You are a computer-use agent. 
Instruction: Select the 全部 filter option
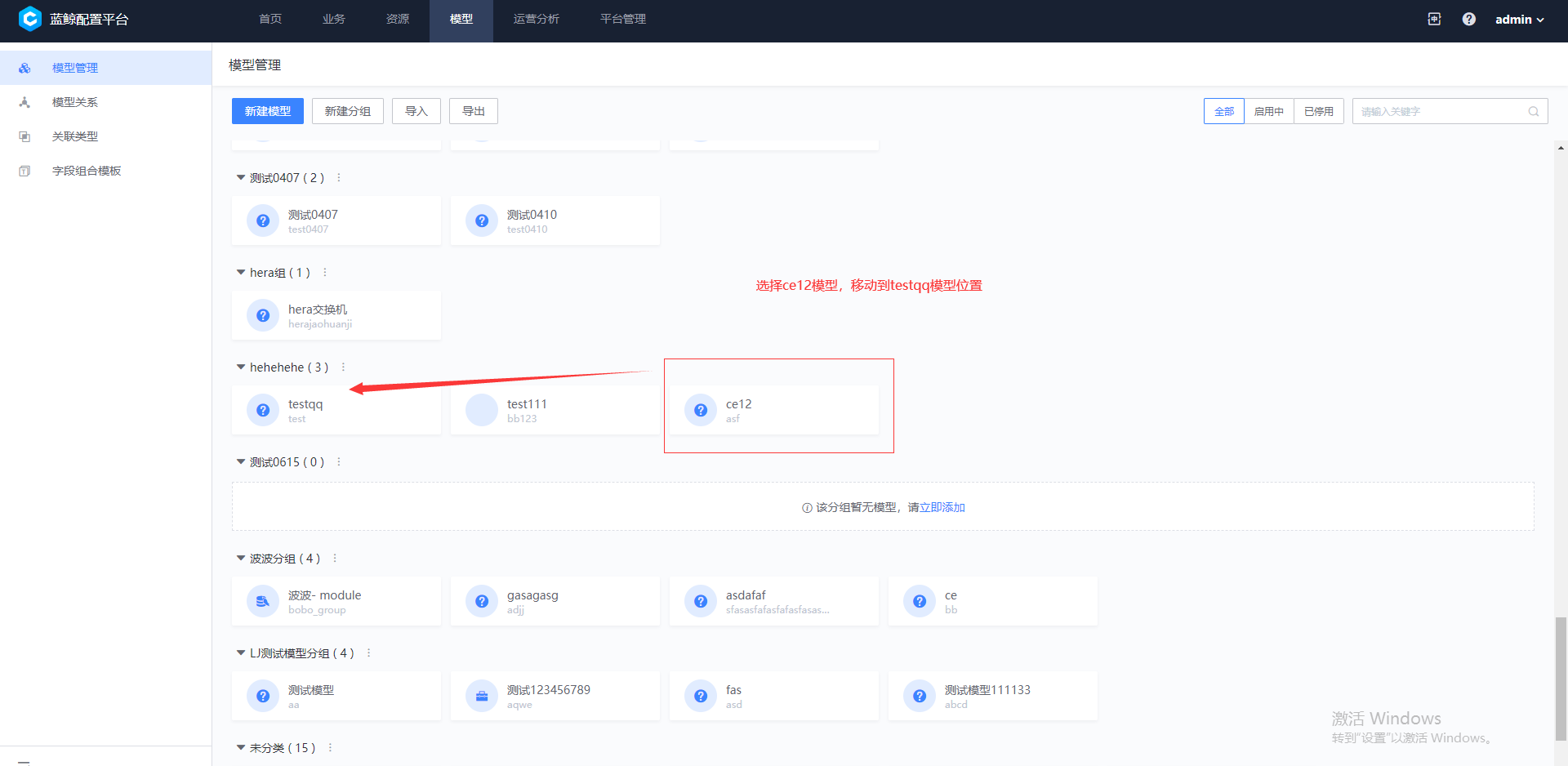(1223, 110)
